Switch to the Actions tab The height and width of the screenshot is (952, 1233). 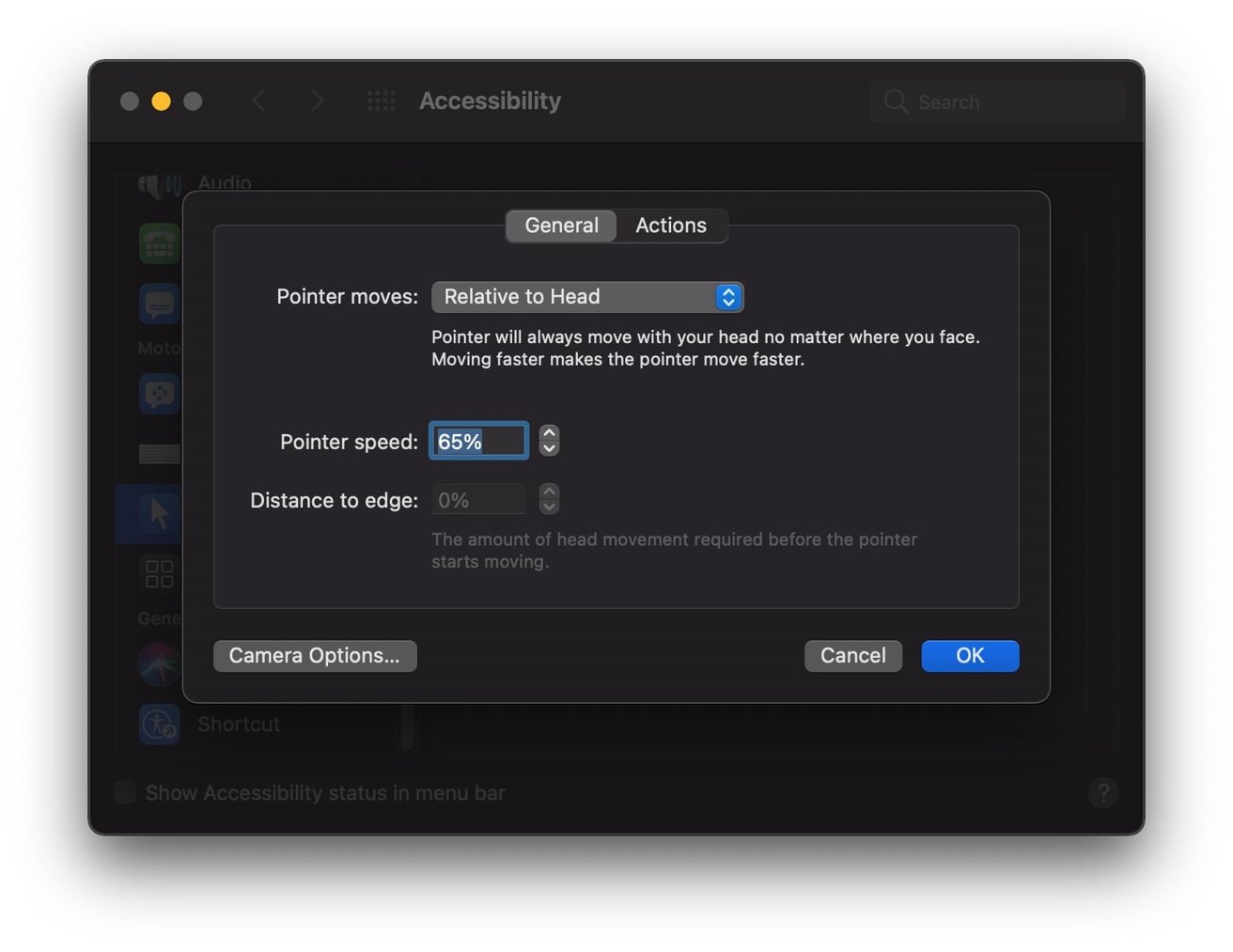(671, 226)
